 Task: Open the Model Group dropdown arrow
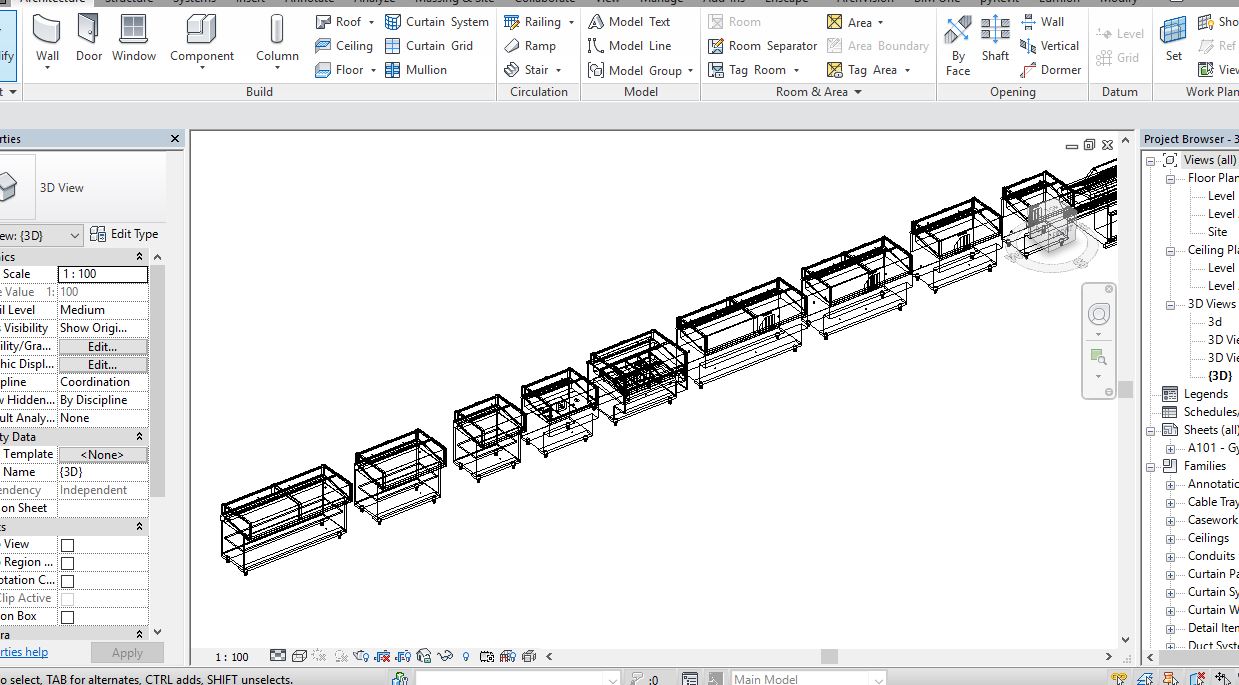pos(691,71)
